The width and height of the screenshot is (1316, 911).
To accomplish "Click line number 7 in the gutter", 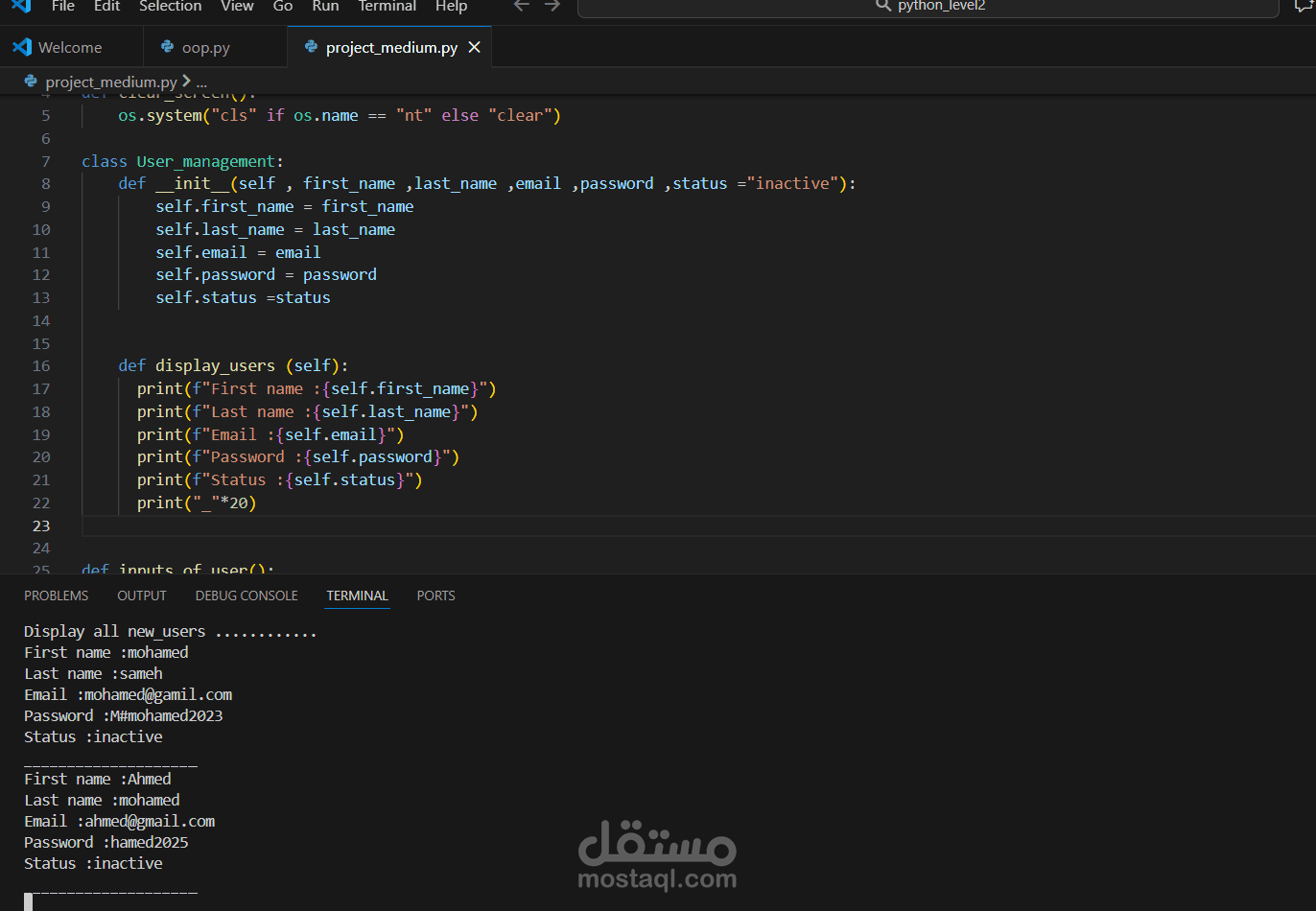I will tap(46, 161).
